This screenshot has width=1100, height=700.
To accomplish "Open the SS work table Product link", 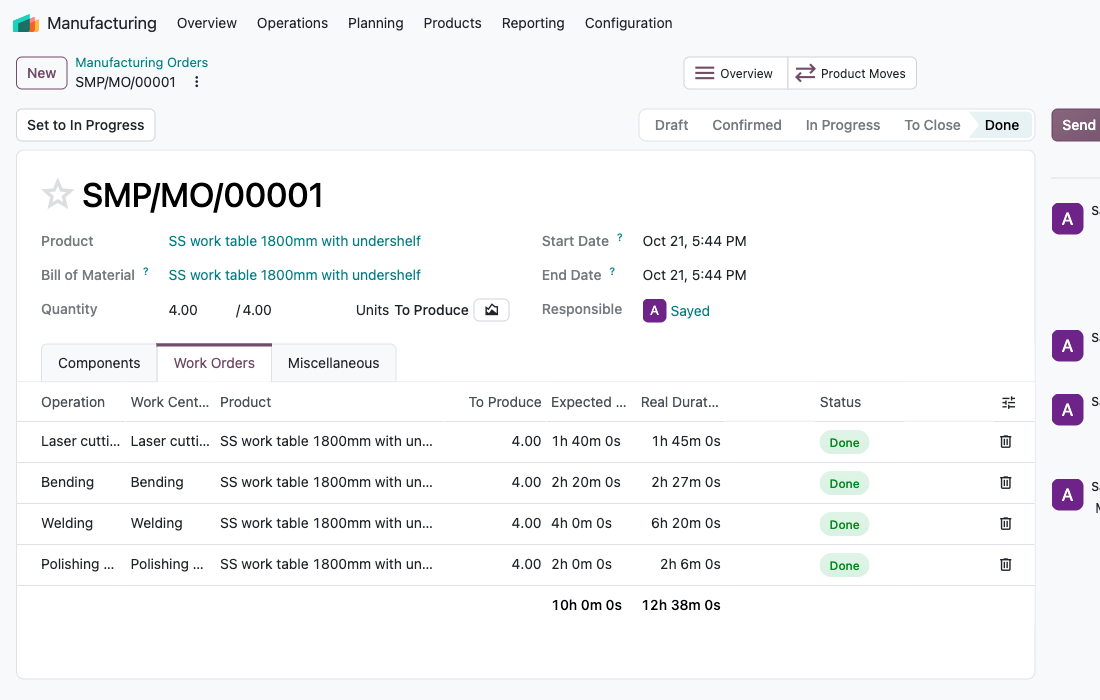I will point(295,241).
